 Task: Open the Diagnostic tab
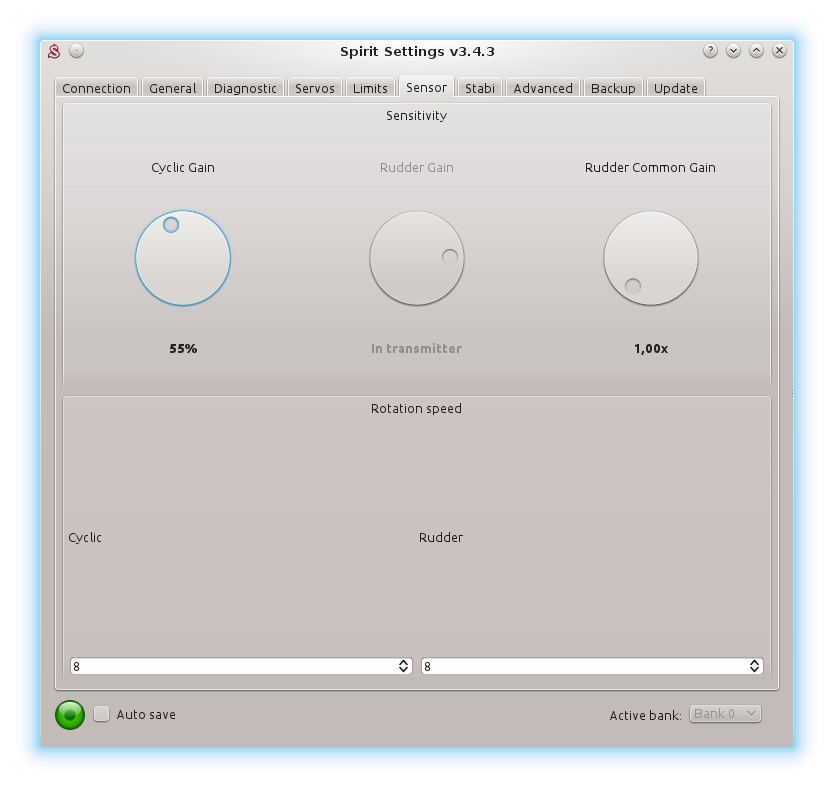tap(245, 88)
